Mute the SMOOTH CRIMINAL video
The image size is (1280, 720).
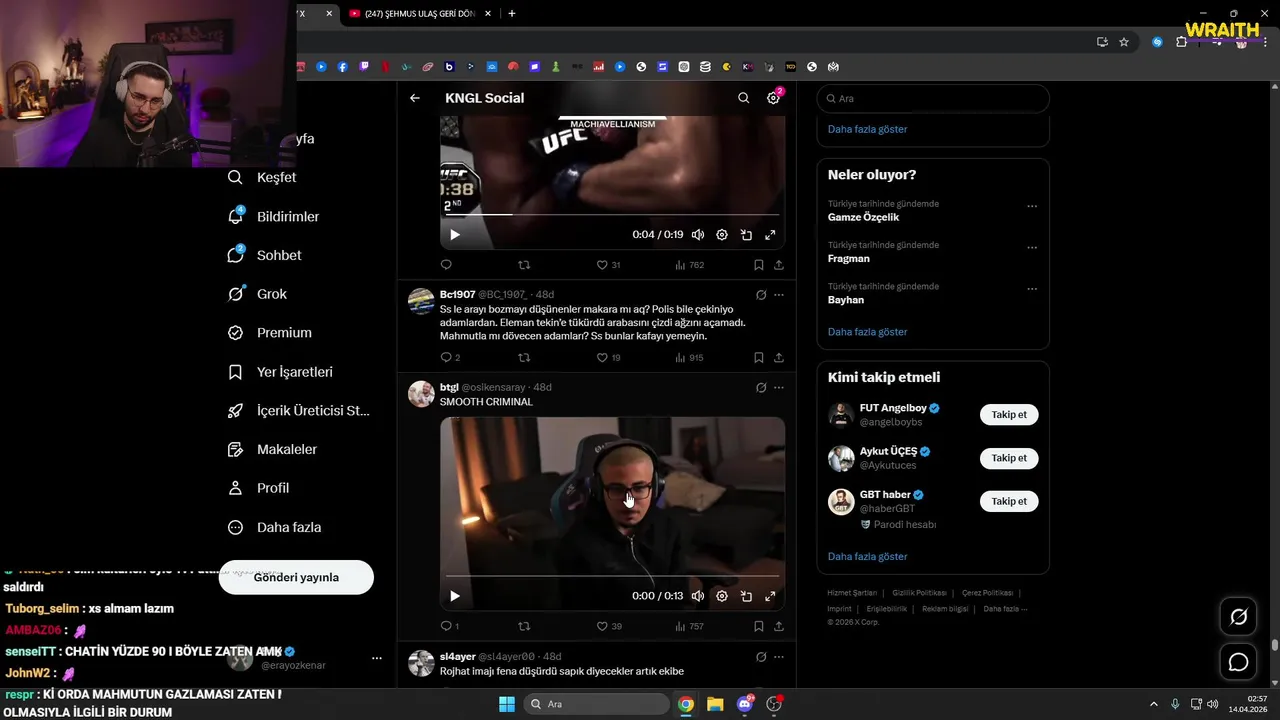698,596
